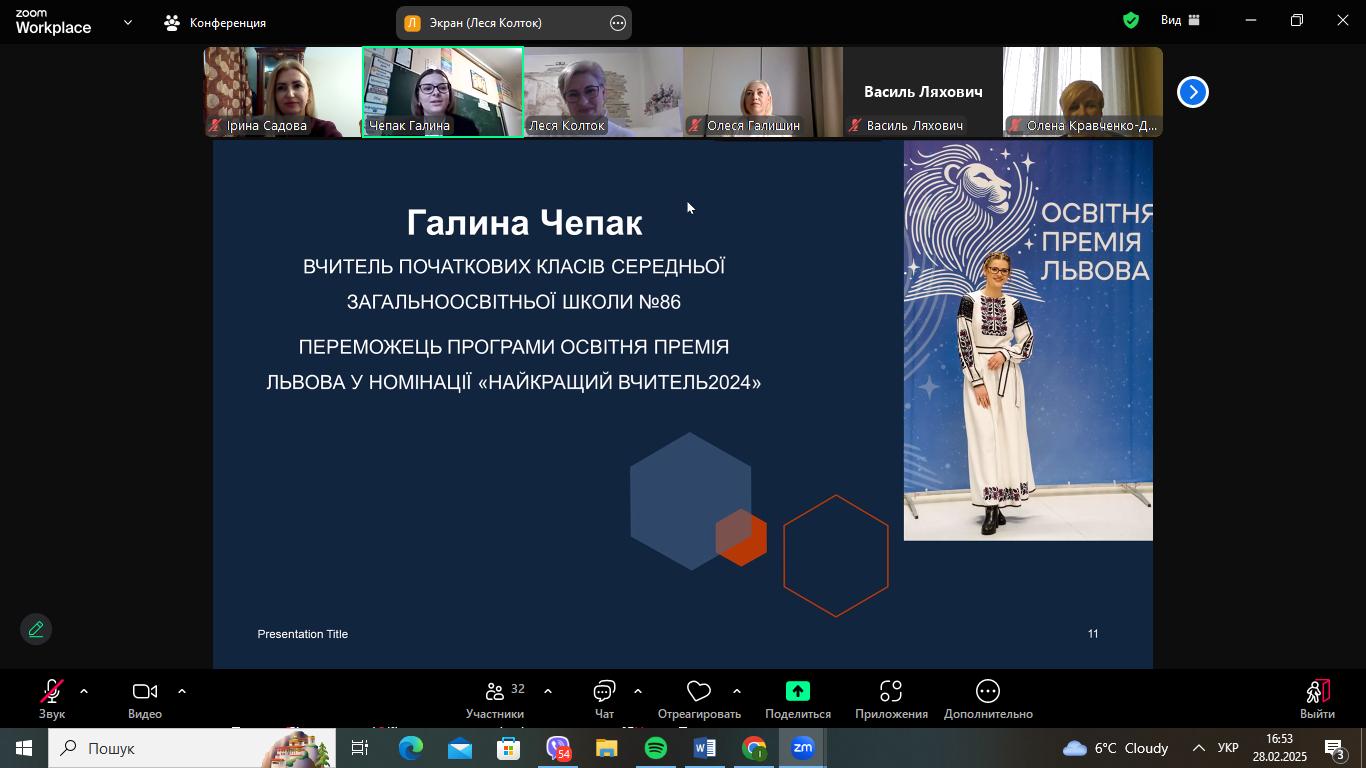1366x768 pixels.
Task: Open the annotation pencil tool
Action: coord(36,629)
